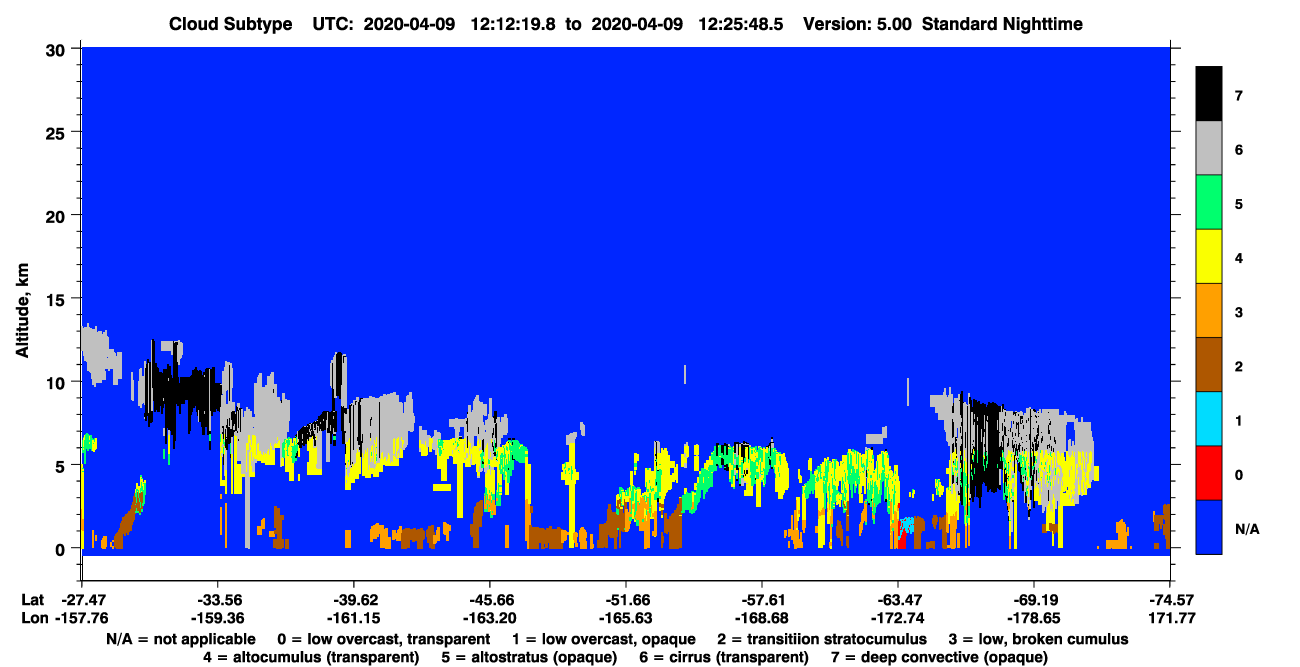The width and height of the screenshot is (1300, 667).
Task: Click the 10 km altitude tick label
Action: tap(58, 382)
